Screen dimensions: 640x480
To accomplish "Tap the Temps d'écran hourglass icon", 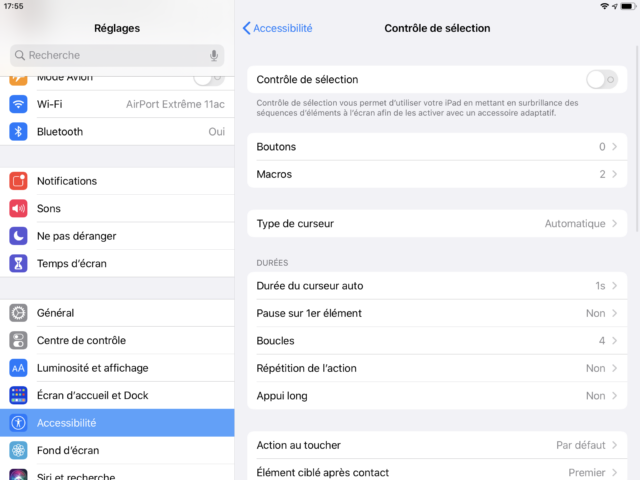I will [x=18, y=263].
